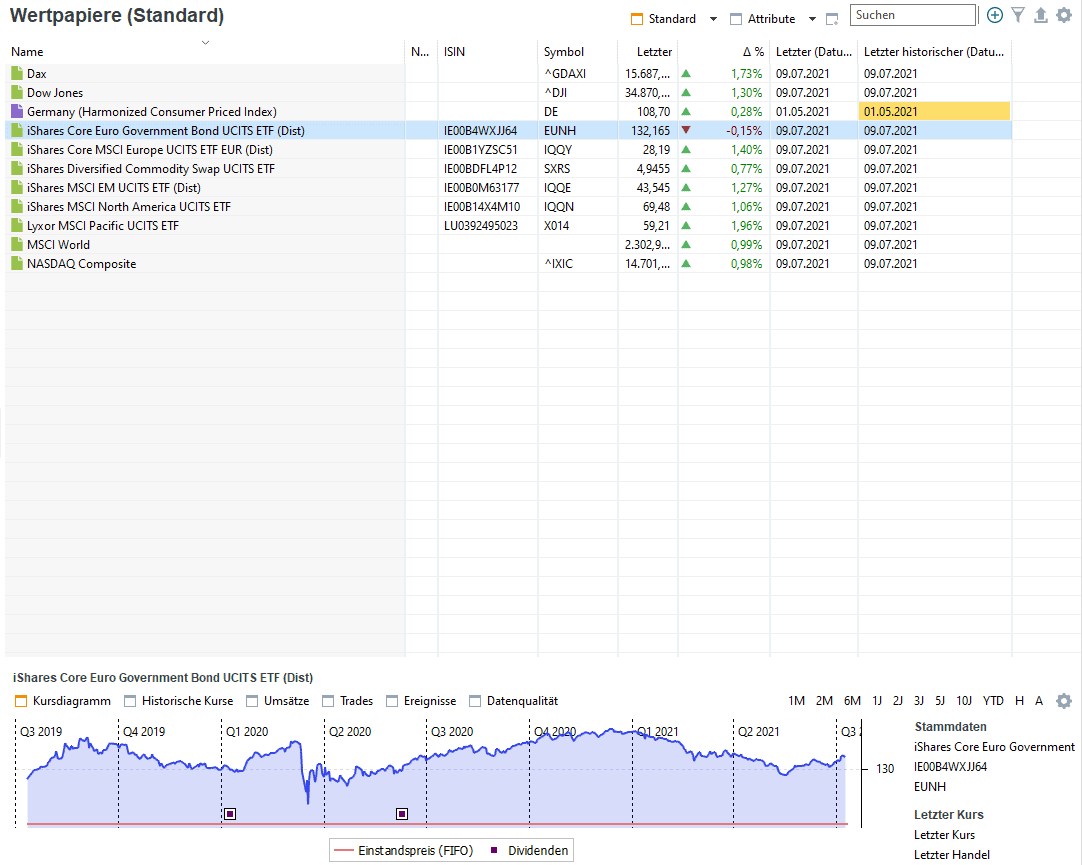Select chart range H
The width and height of the screenshot is (1082, 865).
(x=1019, y=701)
